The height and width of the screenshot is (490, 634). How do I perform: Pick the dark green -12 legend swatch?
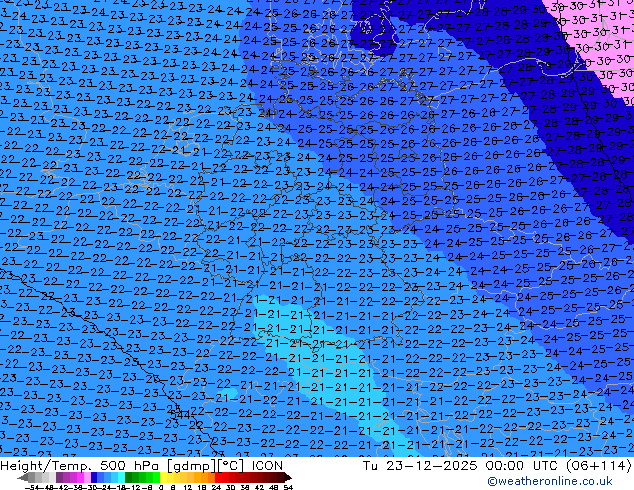tap(128, 478)
